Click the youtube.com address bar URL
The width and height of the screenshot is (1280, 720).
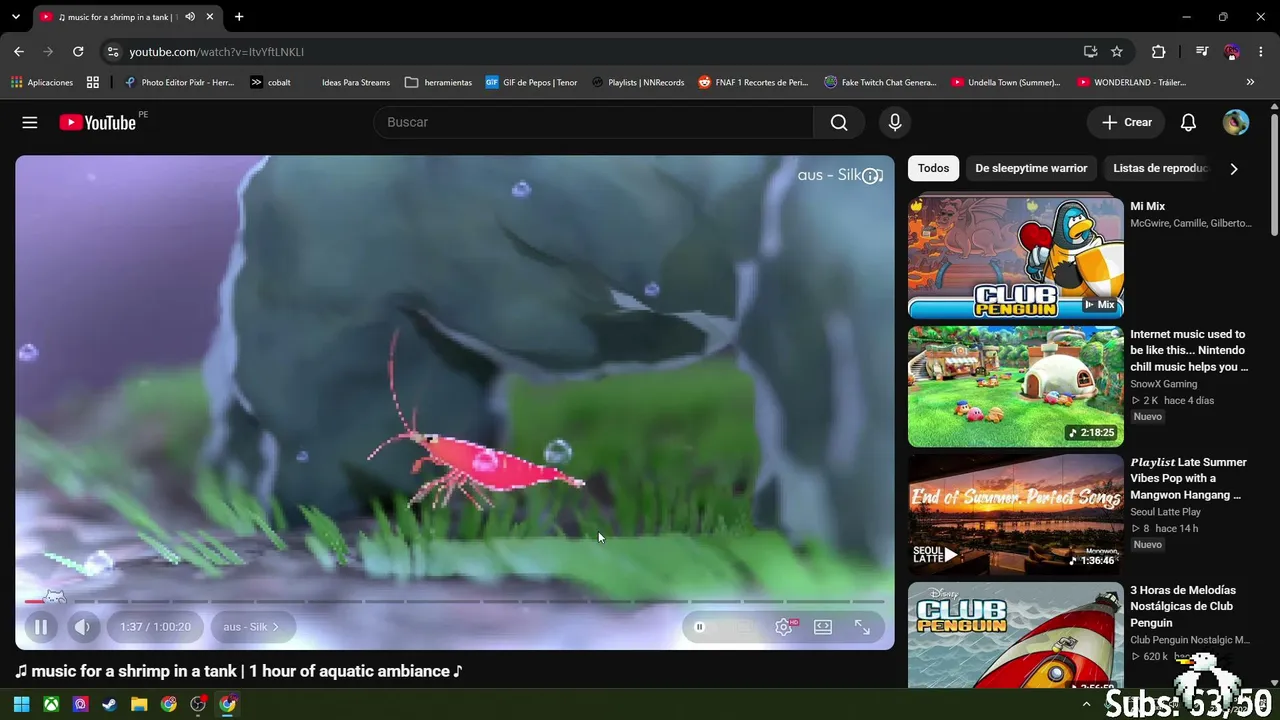pyautogui.click(x=216, y=52)
